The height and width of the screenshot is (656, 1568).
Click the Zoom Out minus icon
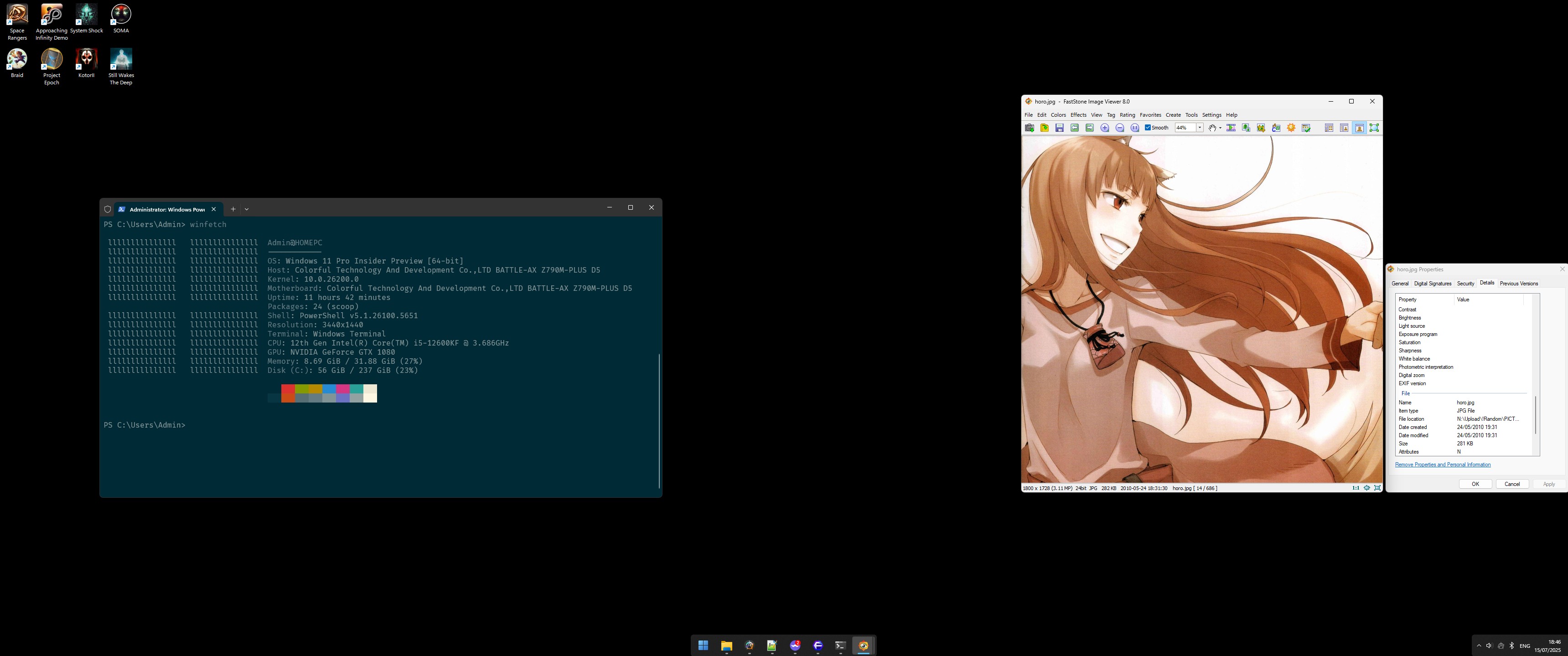[1120, 128]
